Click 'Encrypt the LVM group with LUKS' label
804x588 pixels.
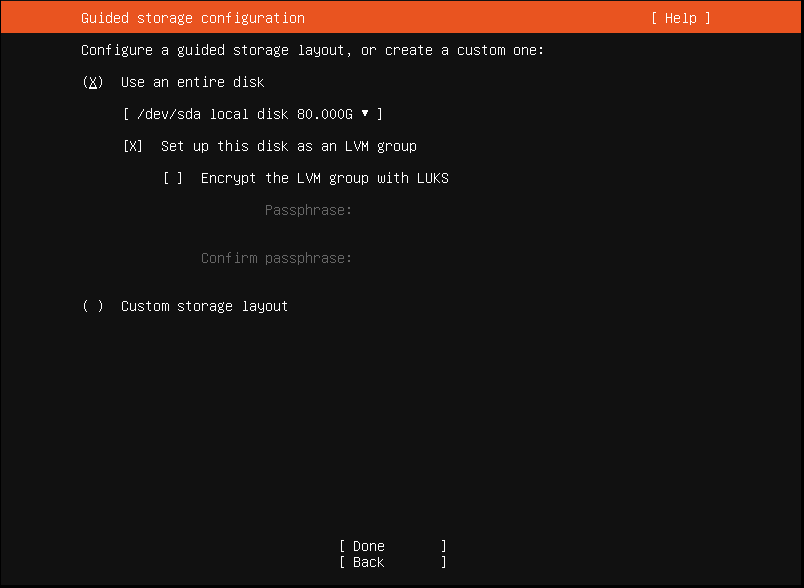324,178
